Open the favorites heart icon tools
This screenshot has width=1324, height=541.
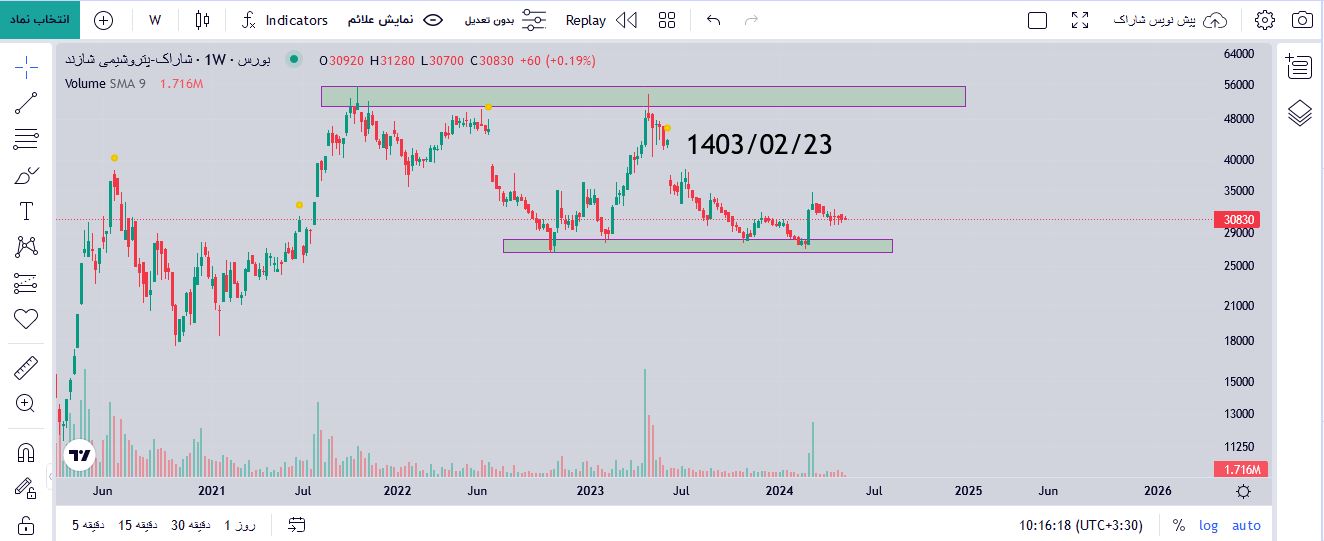[x=26, y=319]
